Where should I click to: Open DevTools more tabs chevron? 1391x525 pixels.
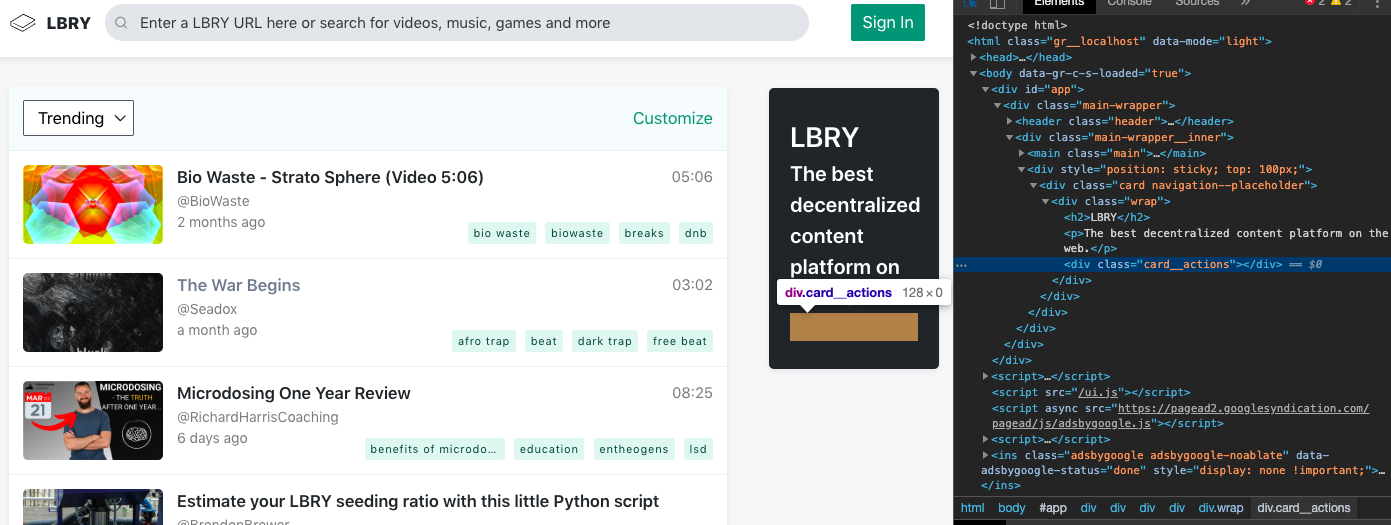coord(1245,4)
